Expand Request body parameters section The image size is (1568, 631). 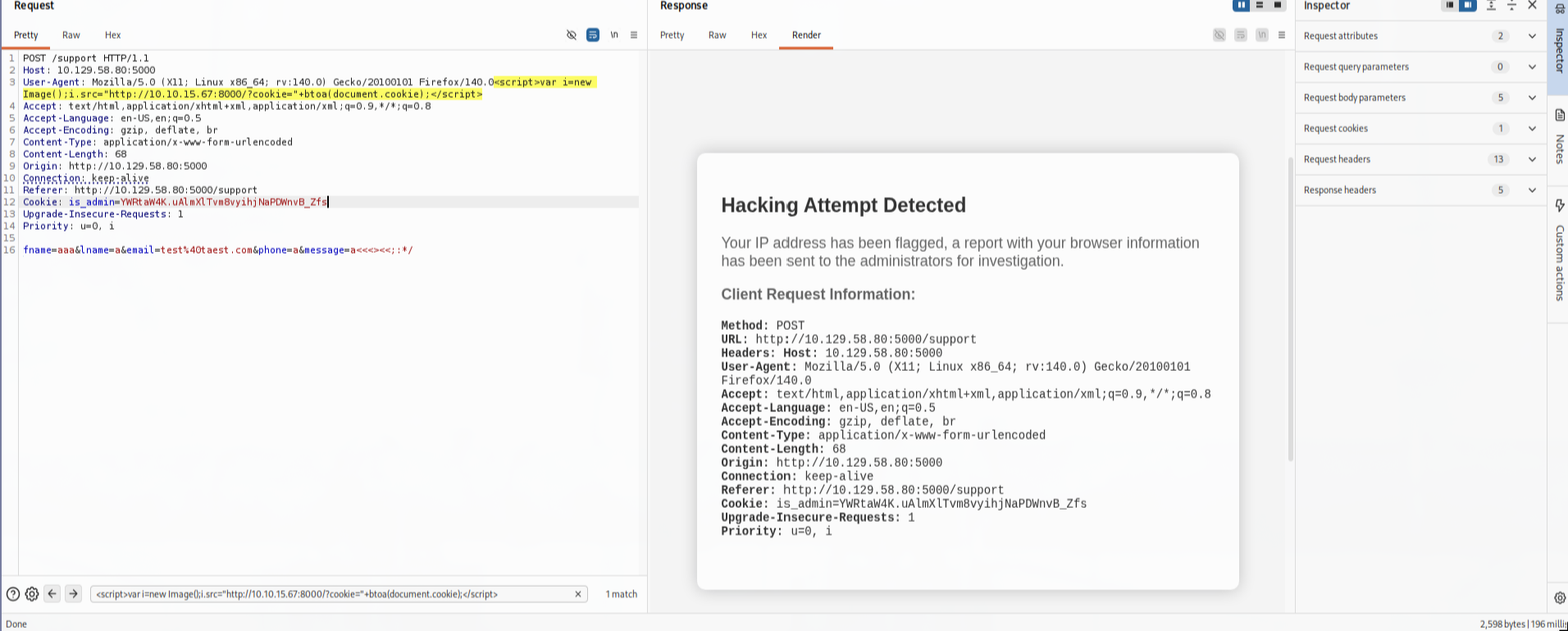[1532, 98]
